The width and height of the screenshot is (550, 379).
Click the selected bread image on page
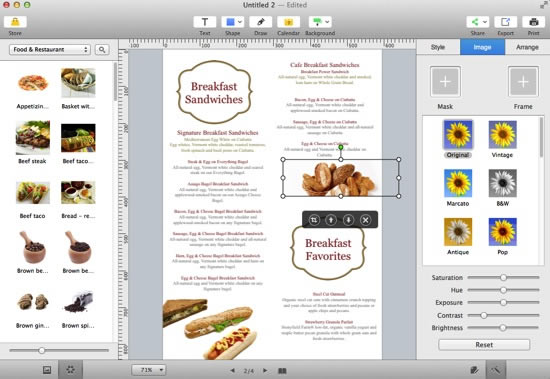click(341, 178)
